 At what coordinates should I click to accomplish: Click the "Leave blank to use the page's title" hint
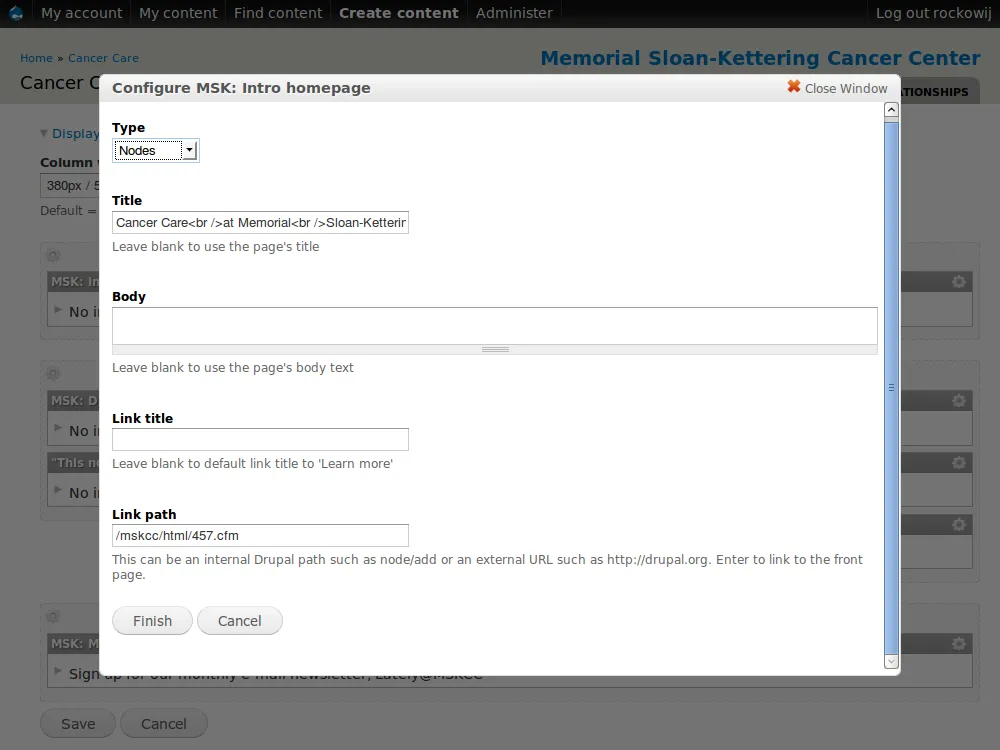tap(216, 247)
